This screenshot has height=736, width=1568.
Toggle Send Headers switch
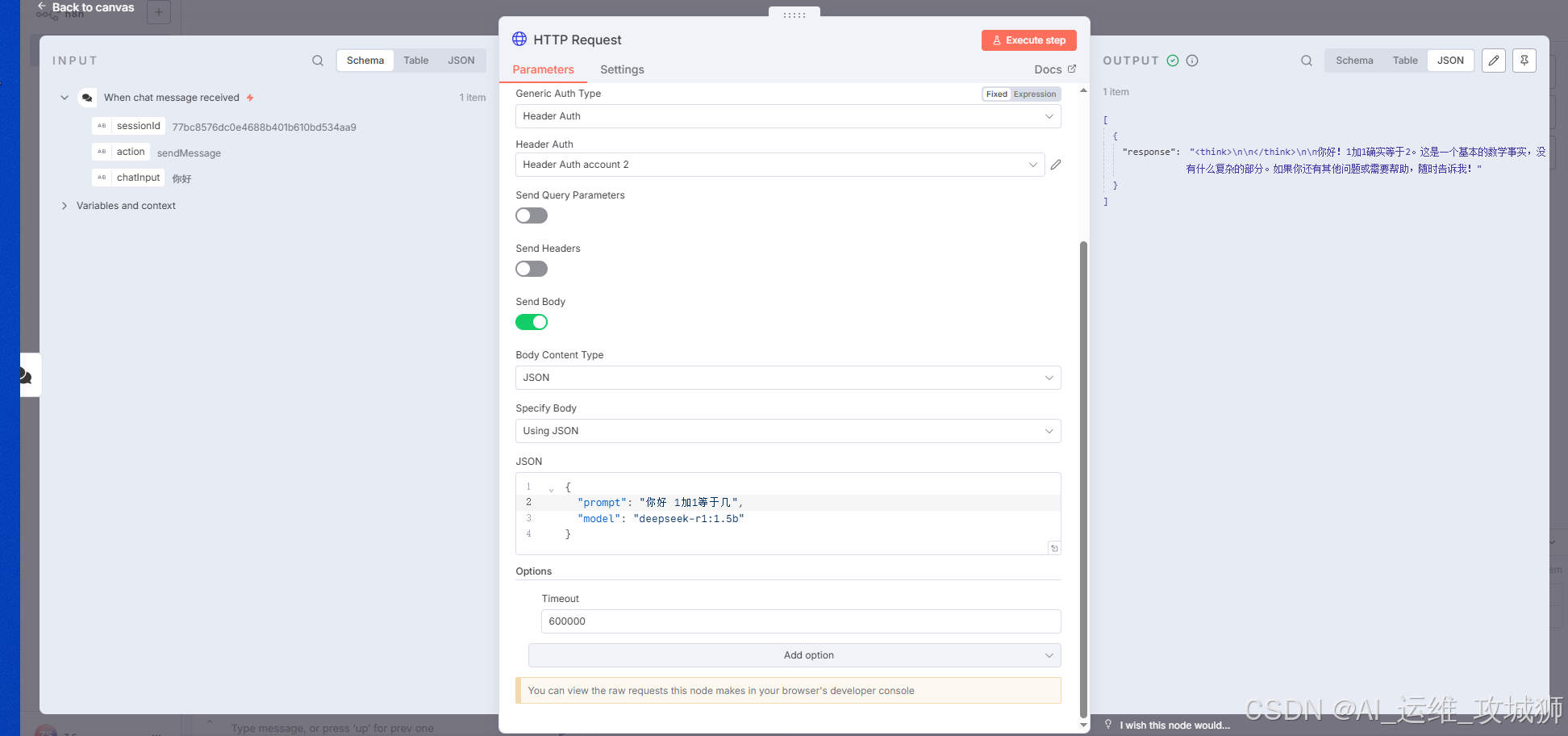(532, 269)
